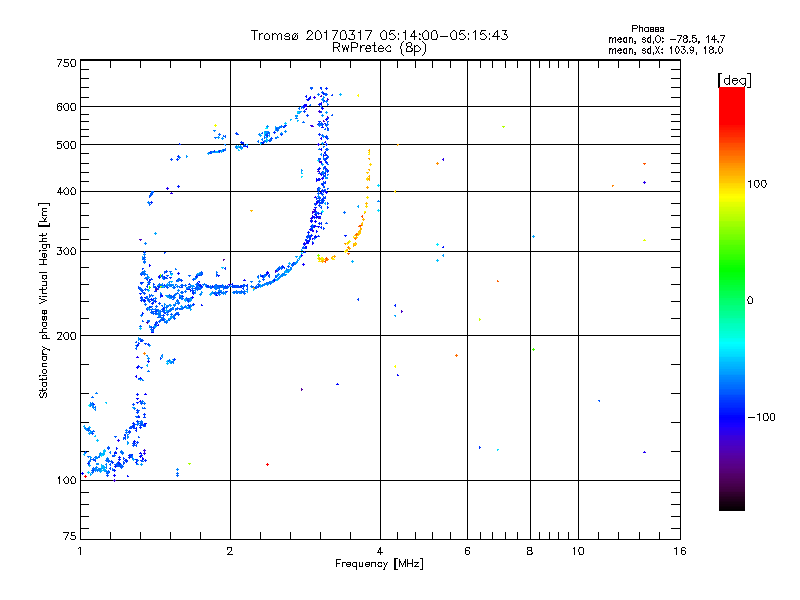Click the y-axis tick label '100'
Image resolution: width=800 pixels, height=600 pixels.
[66, 480]
